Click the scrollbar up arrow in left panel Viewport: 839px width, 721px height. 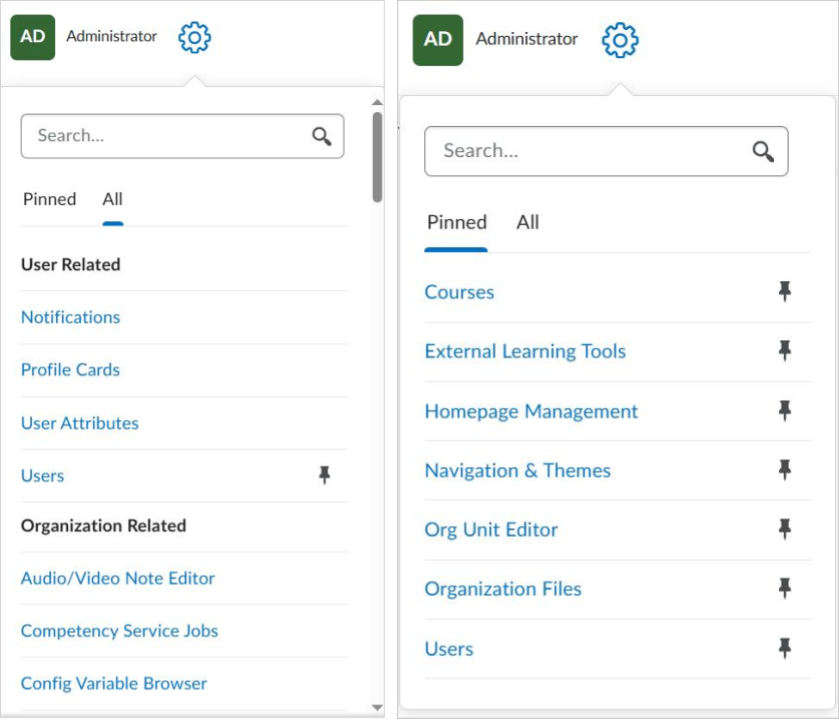pos(377,102)
